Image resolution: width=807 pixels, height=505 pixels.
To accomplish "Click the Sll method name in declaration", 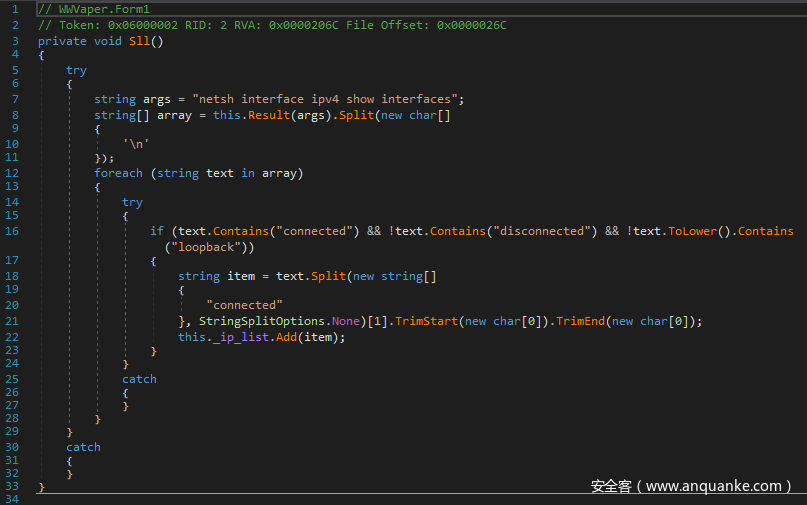I will pos(141,41).
